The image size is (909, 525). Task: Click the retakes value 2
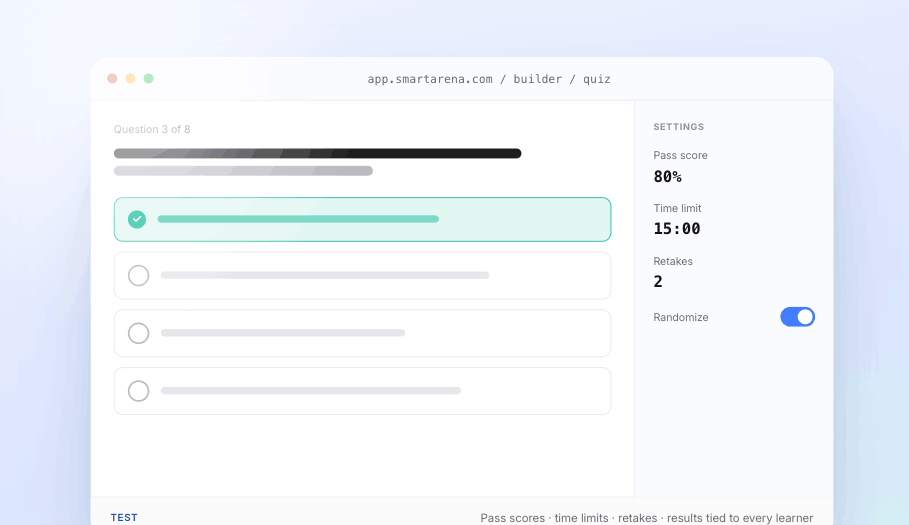click(x=658, y=282)
